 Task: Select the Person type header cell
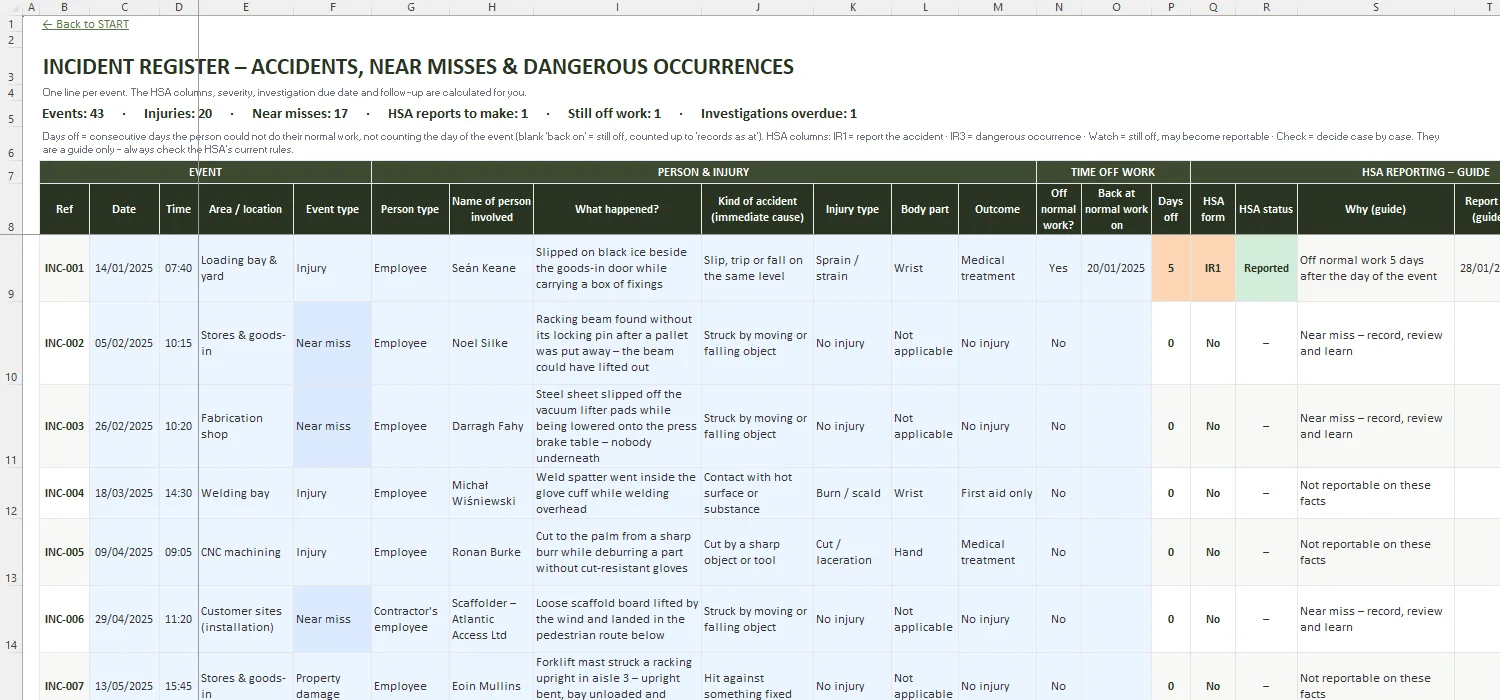(x=410, y=209)
